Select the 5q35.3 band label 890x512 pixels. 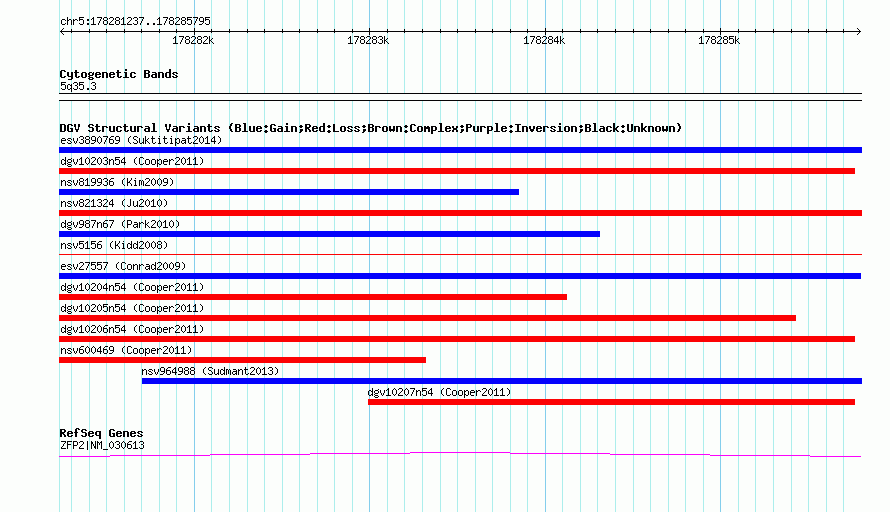pyautogui.click(x=78, y=86)
